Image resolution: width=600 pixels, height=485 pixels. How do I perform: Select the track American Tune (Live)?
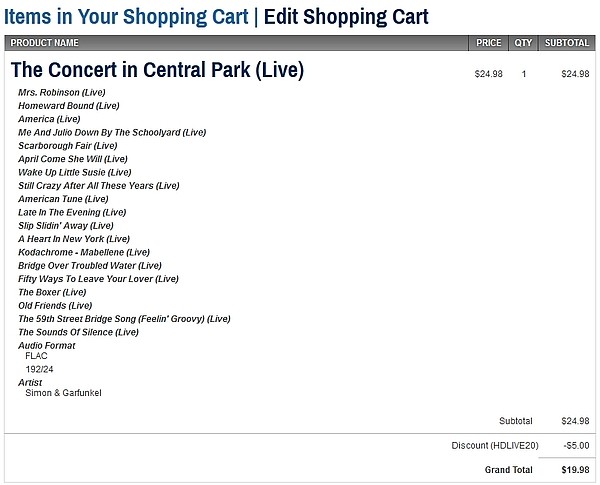(x=63, y=199)
